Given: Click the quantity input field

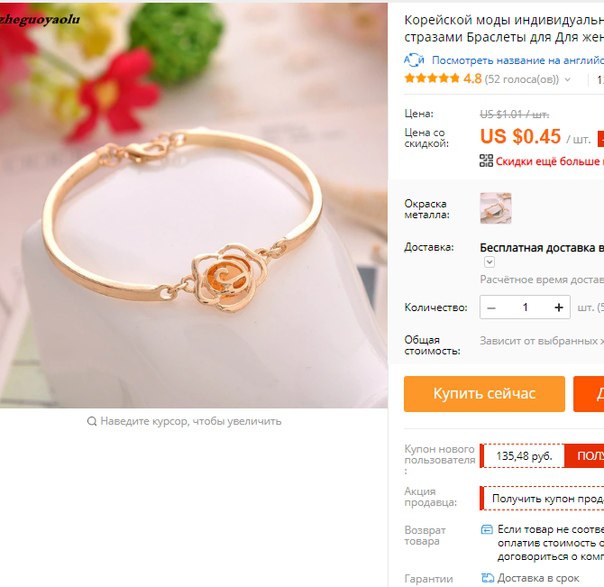Looking at the screenshot, I should pos(525,307).
